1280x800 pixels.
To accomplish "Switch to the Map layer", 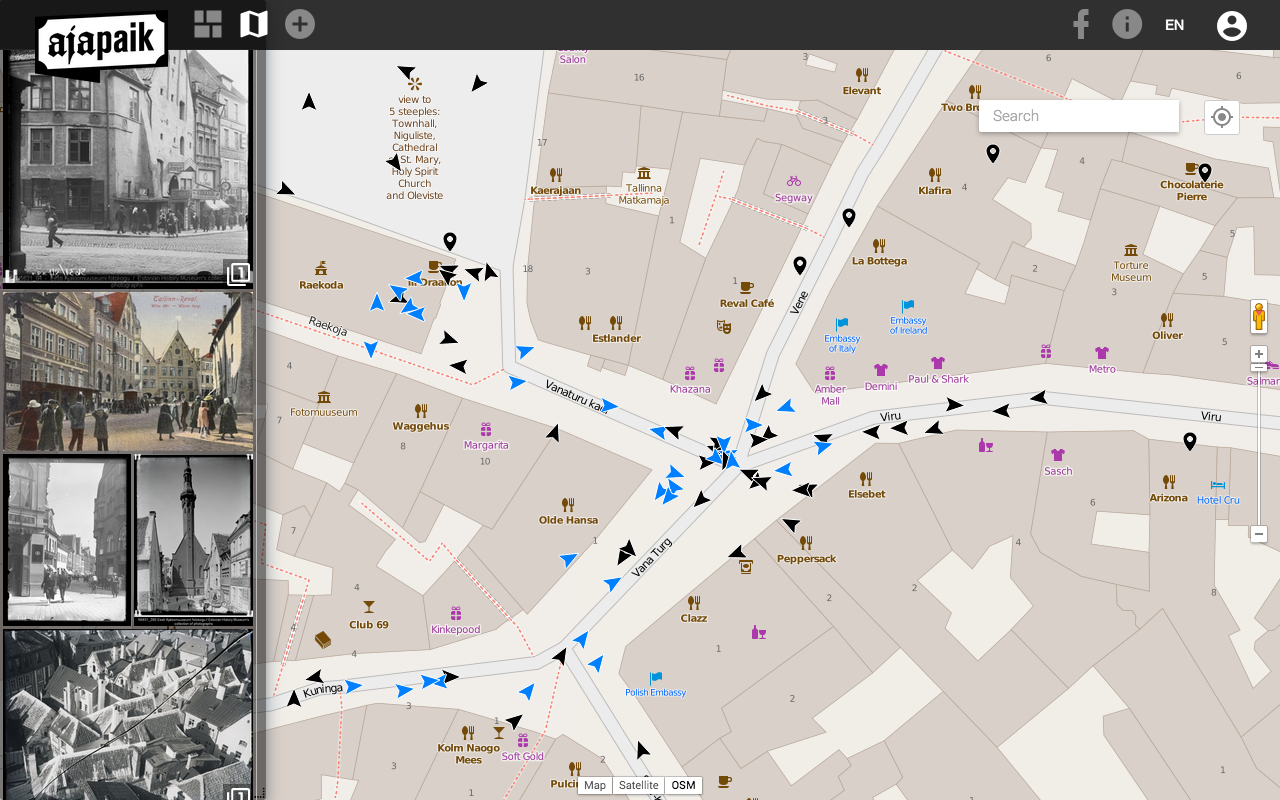I will pos(595,785).
